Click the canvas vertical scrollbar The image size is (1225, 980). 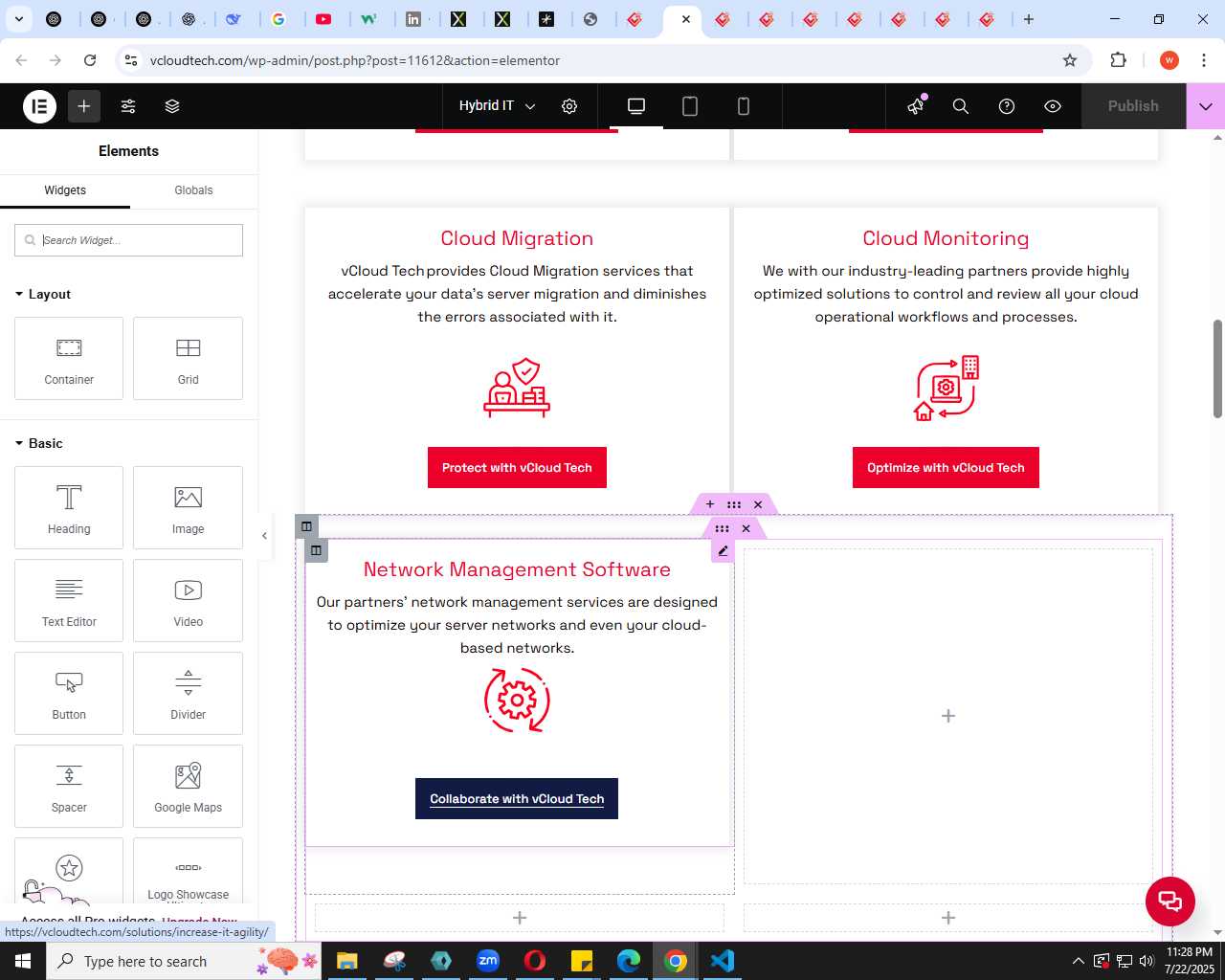click(1217, 368)
